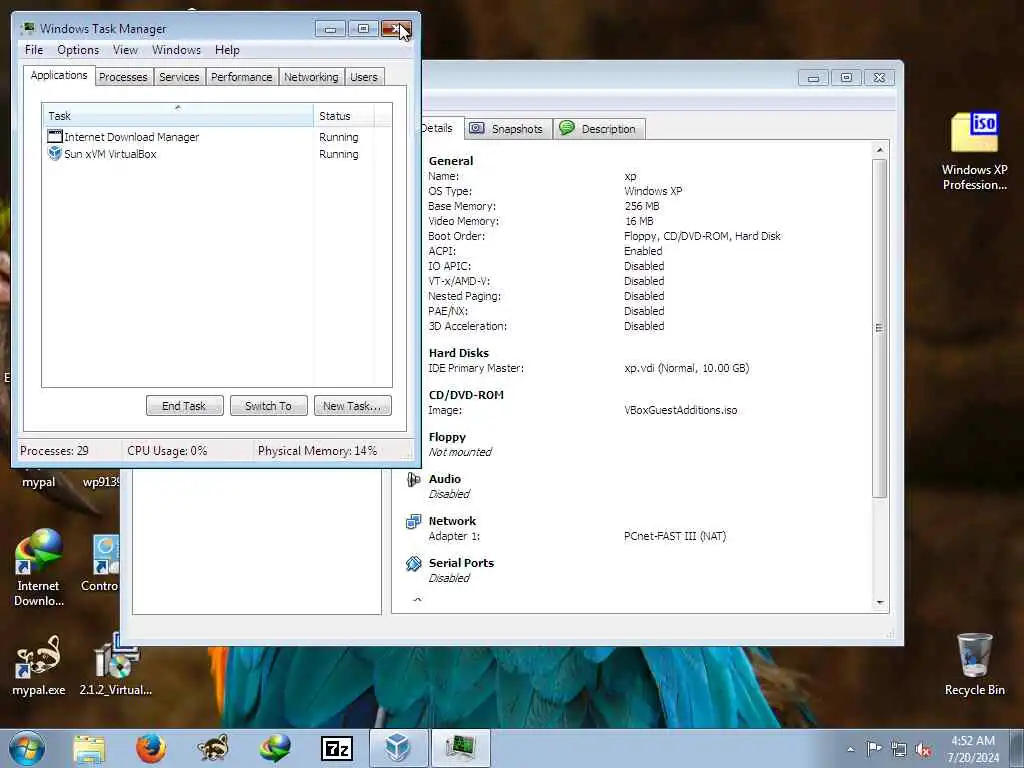Open the View menu in Task Manager

(x=125, y=50)
